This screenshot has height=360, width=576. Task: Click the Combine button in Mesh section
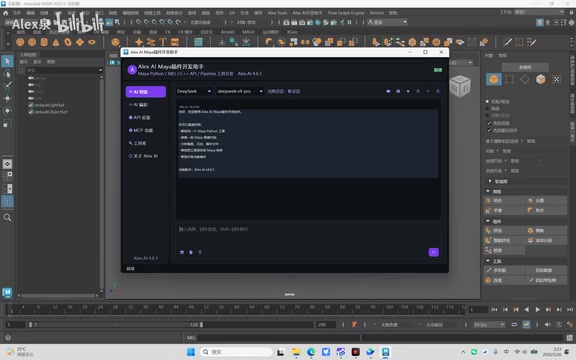point(504,201)
